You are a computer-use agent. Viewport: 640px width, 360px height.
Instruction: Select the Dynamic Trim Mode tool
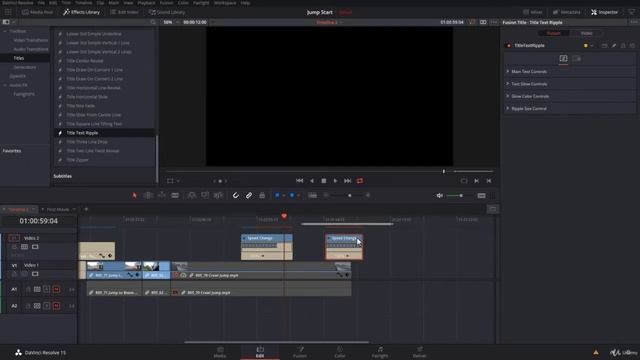tap(162, 196)
